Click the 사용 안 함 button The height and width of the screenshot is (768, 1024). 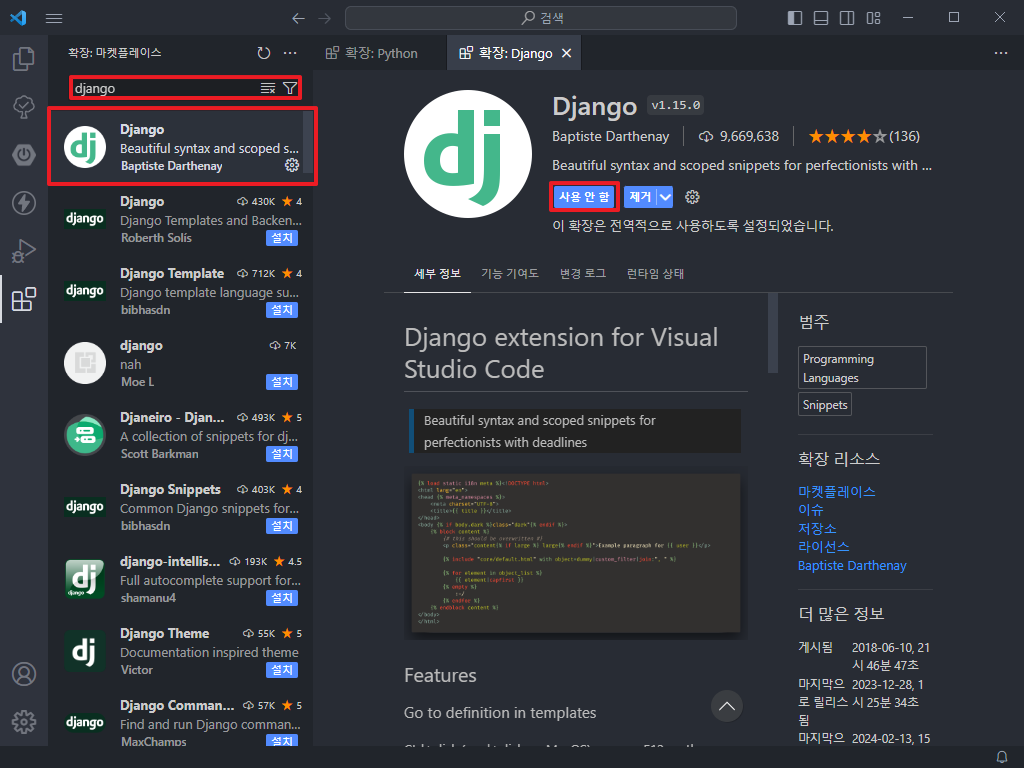(584, 197)
